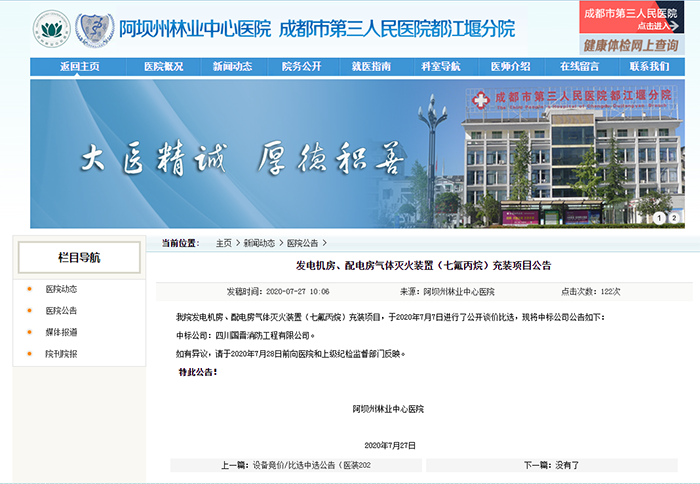
Task: Select 医师介绍 in the navigation bar
Action: pyautogui.click(x=510, y=67)
